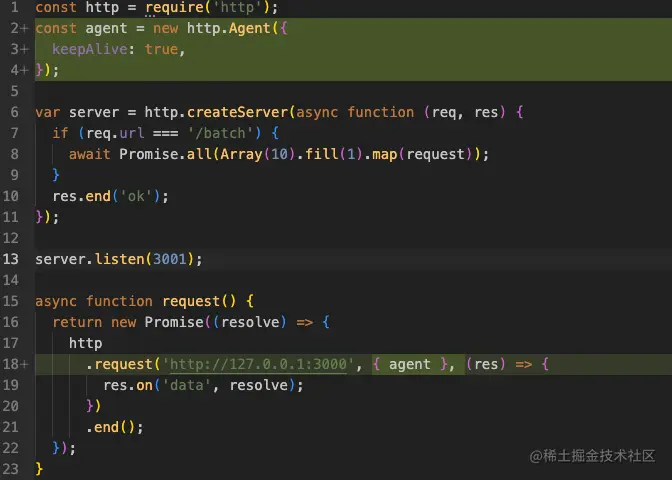Image resolution: width=672 pixels, height=480 pixels.
Task: Click 'http.Agent' in the agent declaration
Action: click(x=228, y=28)
